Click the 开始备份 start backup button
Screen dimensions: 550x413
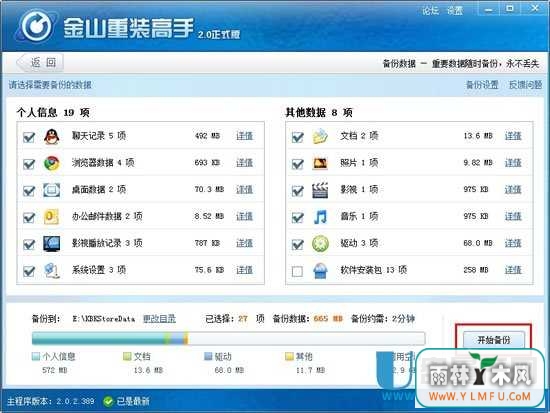494,339
